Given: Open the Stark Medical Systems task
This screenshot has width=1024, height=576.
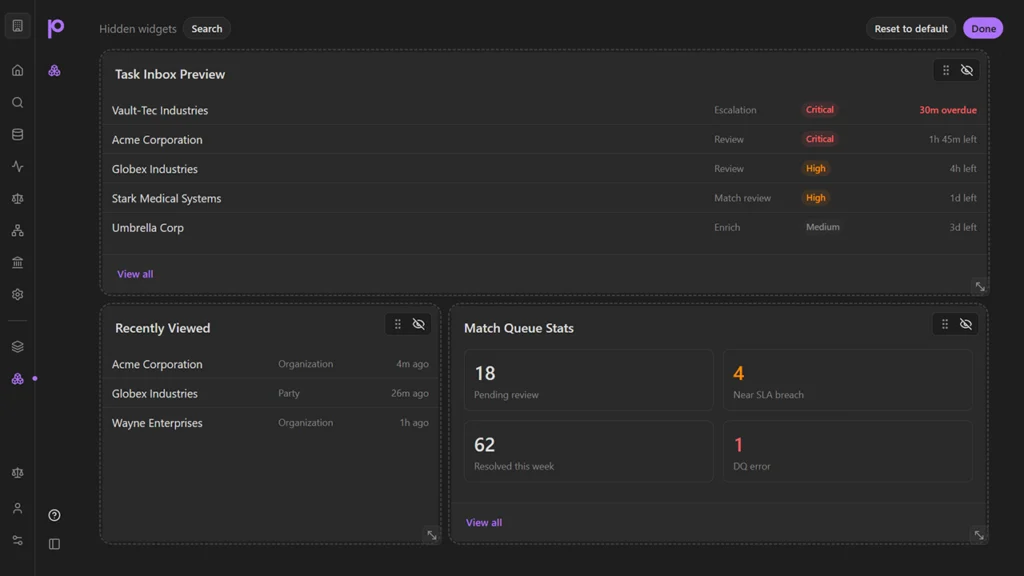Looking at the screenshot, I should [545, 198].
